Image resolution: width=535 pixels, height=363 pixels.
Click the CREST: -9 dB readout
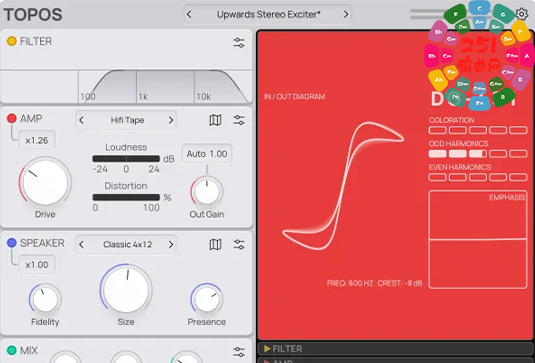(400, 283)
